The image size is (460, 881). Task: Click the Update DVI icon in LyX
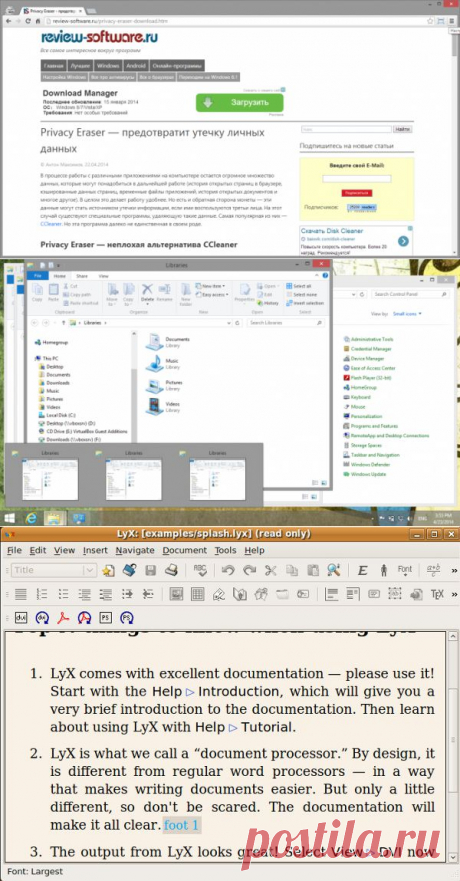pos(42,617)
